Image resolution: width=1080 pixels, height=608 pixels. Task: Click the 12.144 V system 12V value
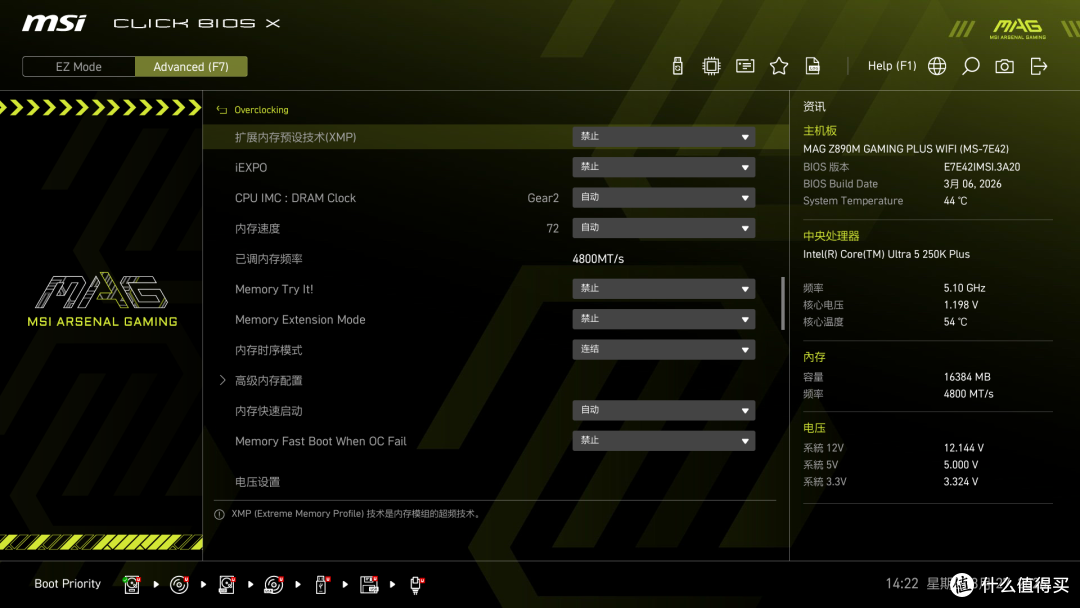pos(964,448)
